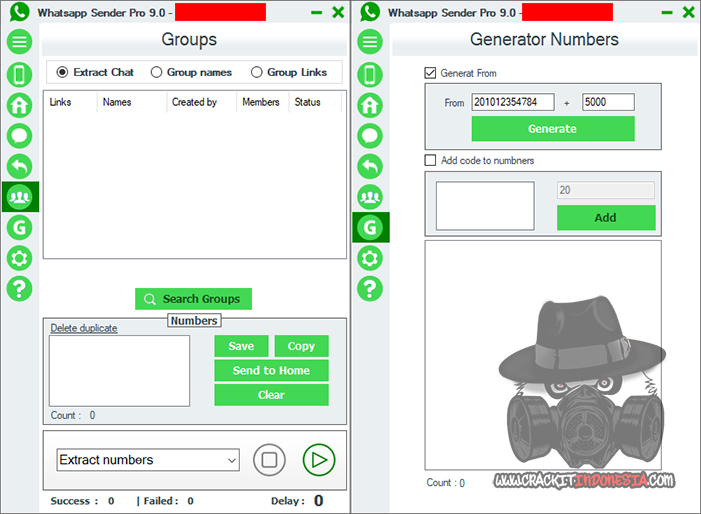Select the Group Links radio option
The height and width of the screenshot is (514, 701).
coord(257,72)
